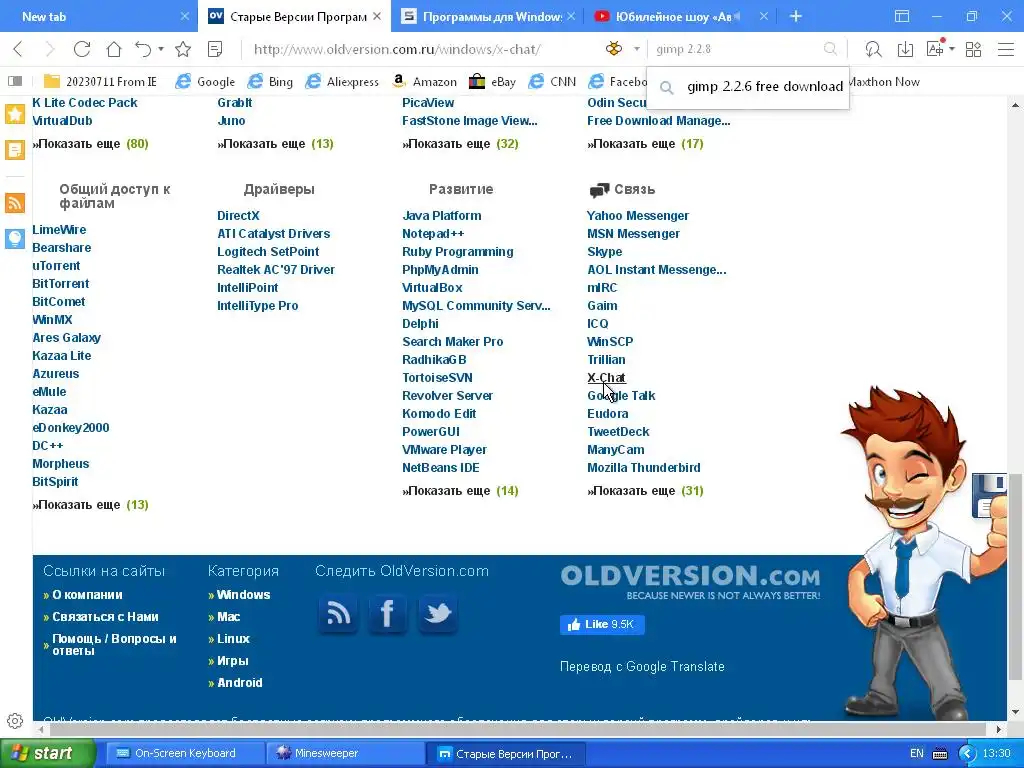The width and height of the screenshot is (1024, 768).
Task: Click the gimp 2.2.8 search field
Action: (735, 49)
